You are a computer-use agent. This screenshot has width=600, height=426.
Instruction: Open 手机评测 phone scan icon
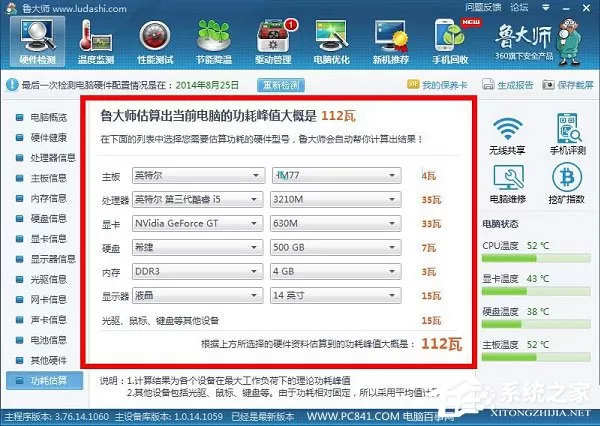[567, 134]
